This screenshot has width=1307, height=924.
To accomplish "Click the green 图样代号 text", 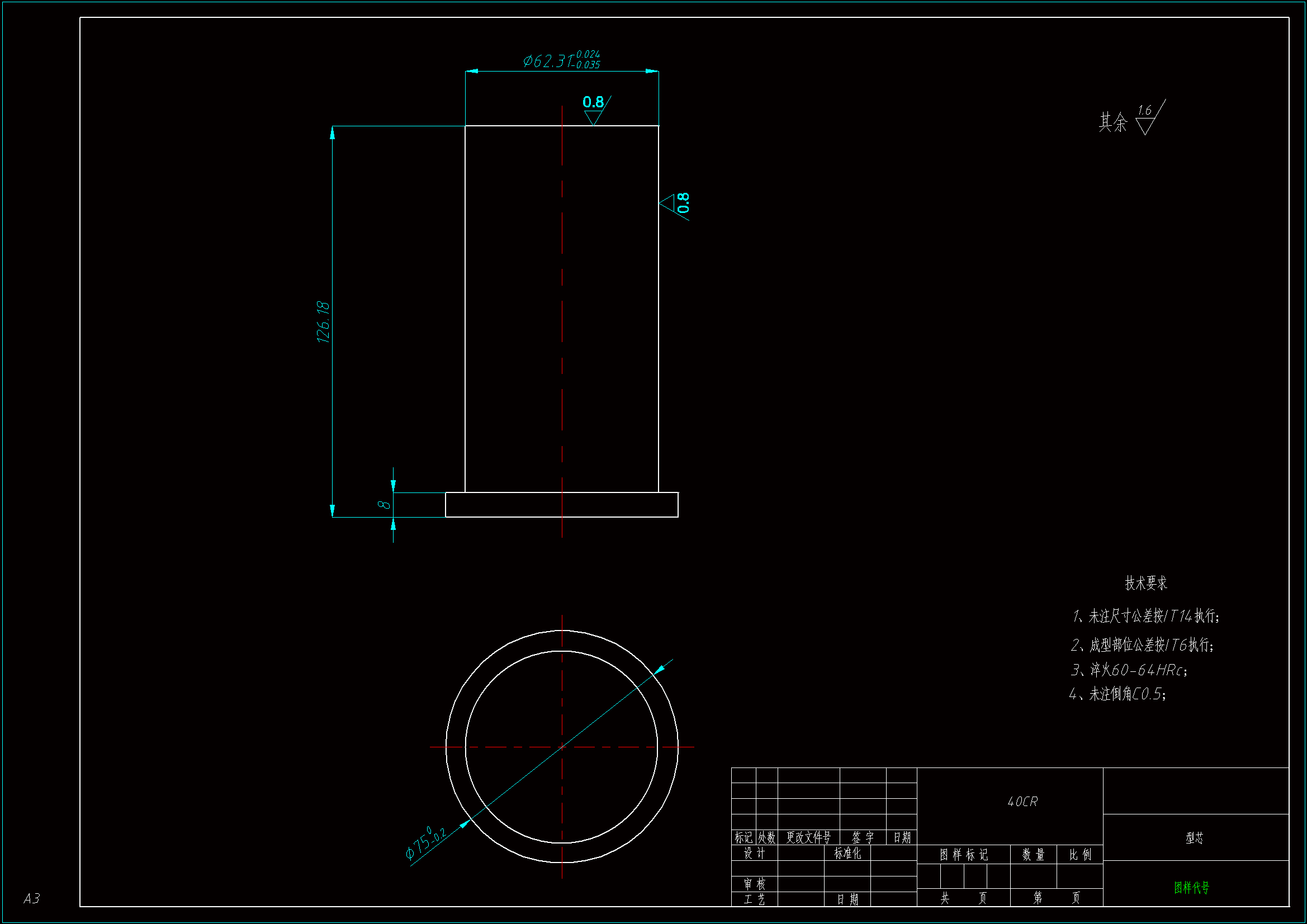I will pos(1191,888).
